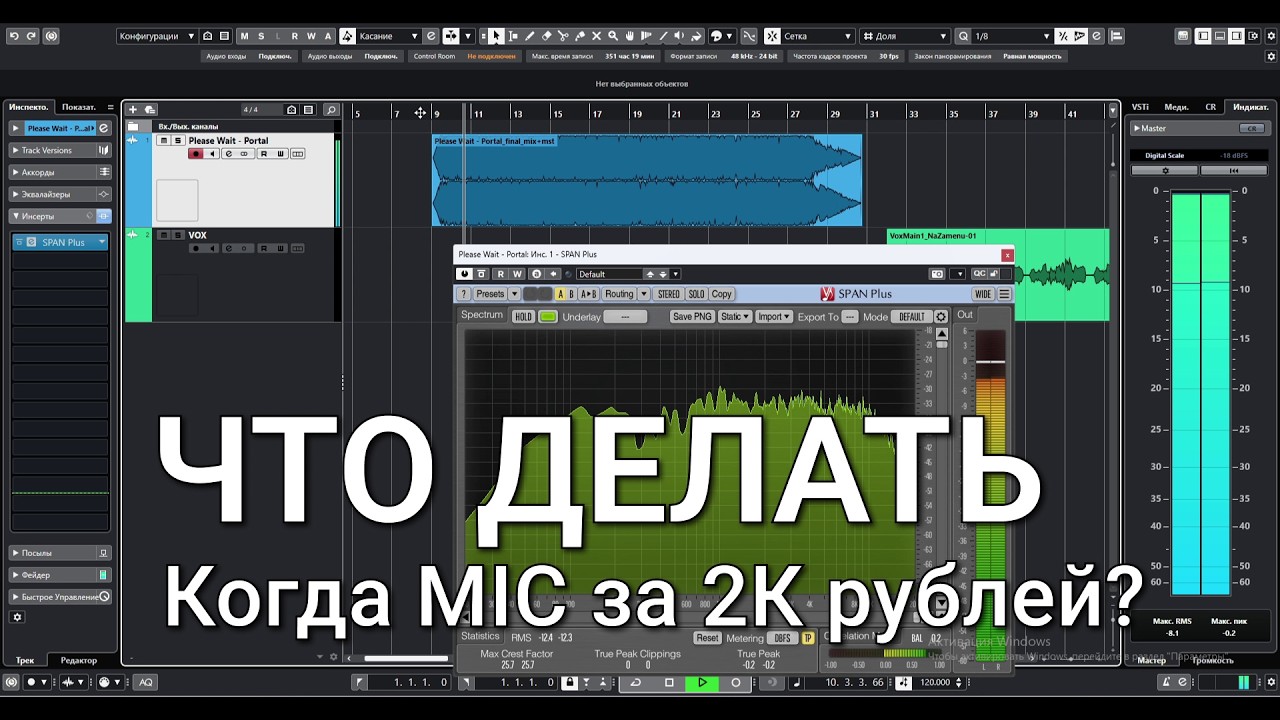Image resolution: width=1280 pixels, height=720 pixels.
Task: Choose the Zoom magnifier tool
Action: [613, 36]
